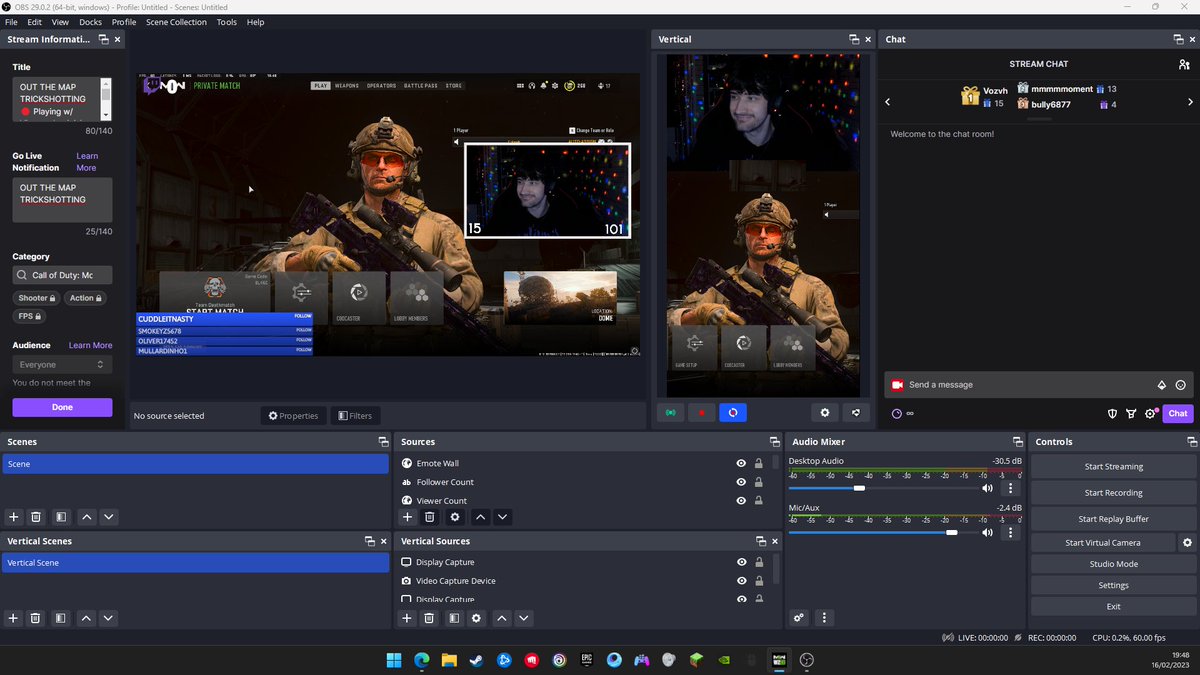Viewport: 1200px width, 675px height.
Task: Float the Controls dock
Action: tap(1191, 442)
